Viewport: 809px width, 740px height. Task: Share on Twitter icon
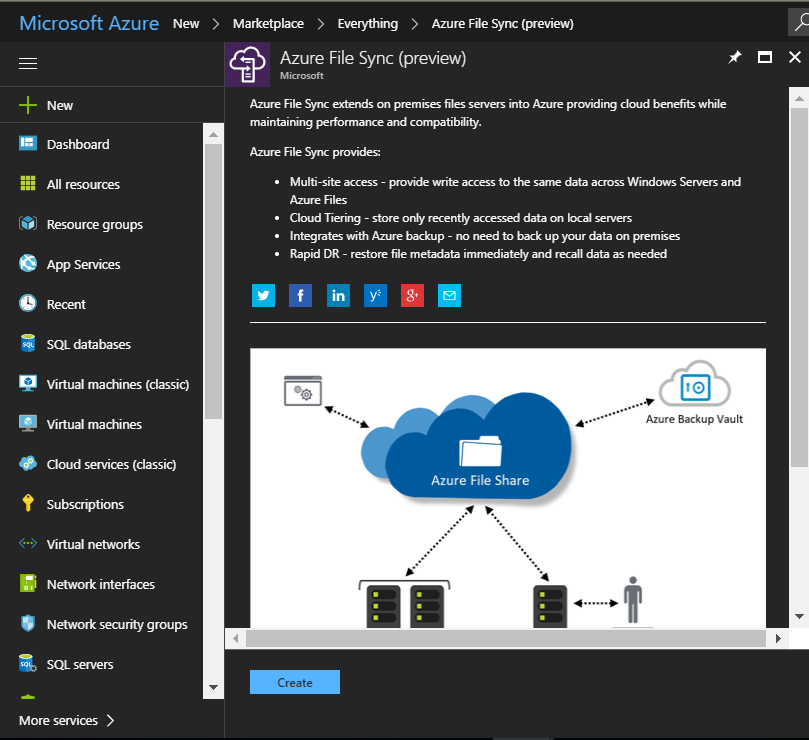(x=263, y=296)
